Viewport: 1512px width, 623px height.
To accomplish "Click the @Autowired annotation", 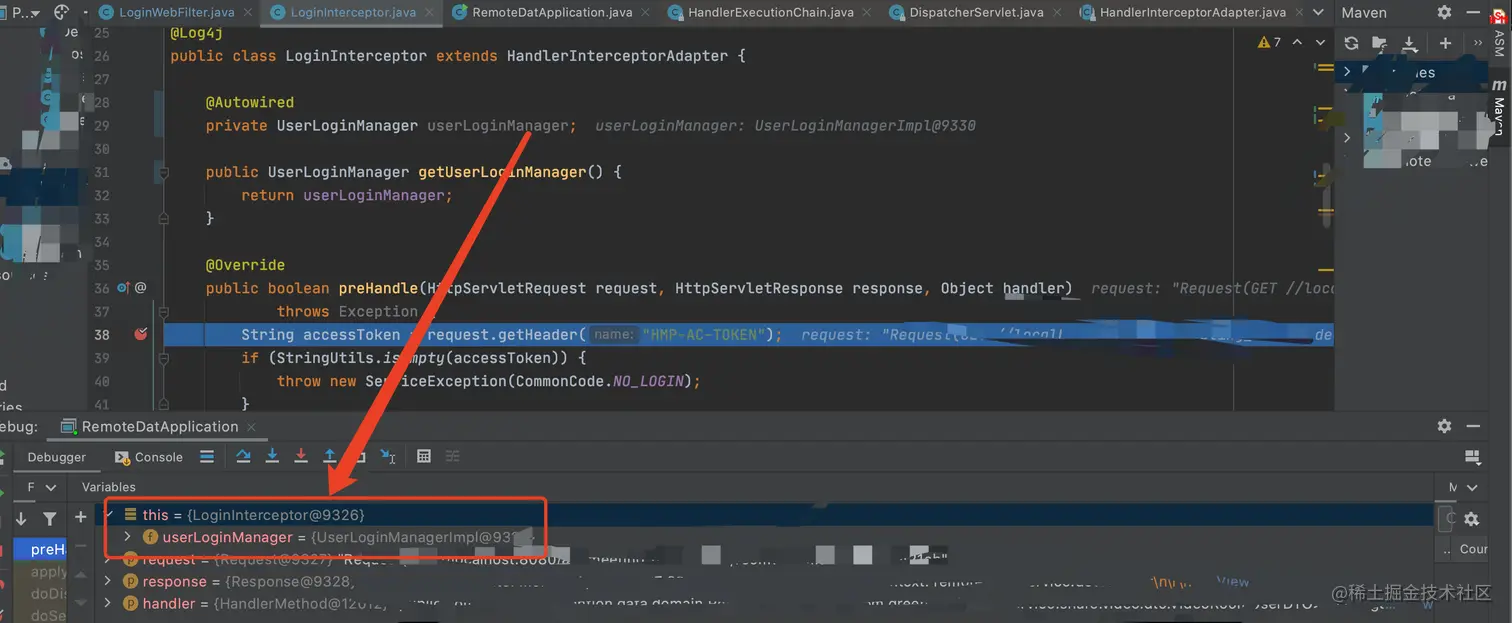I will [250, 102].
